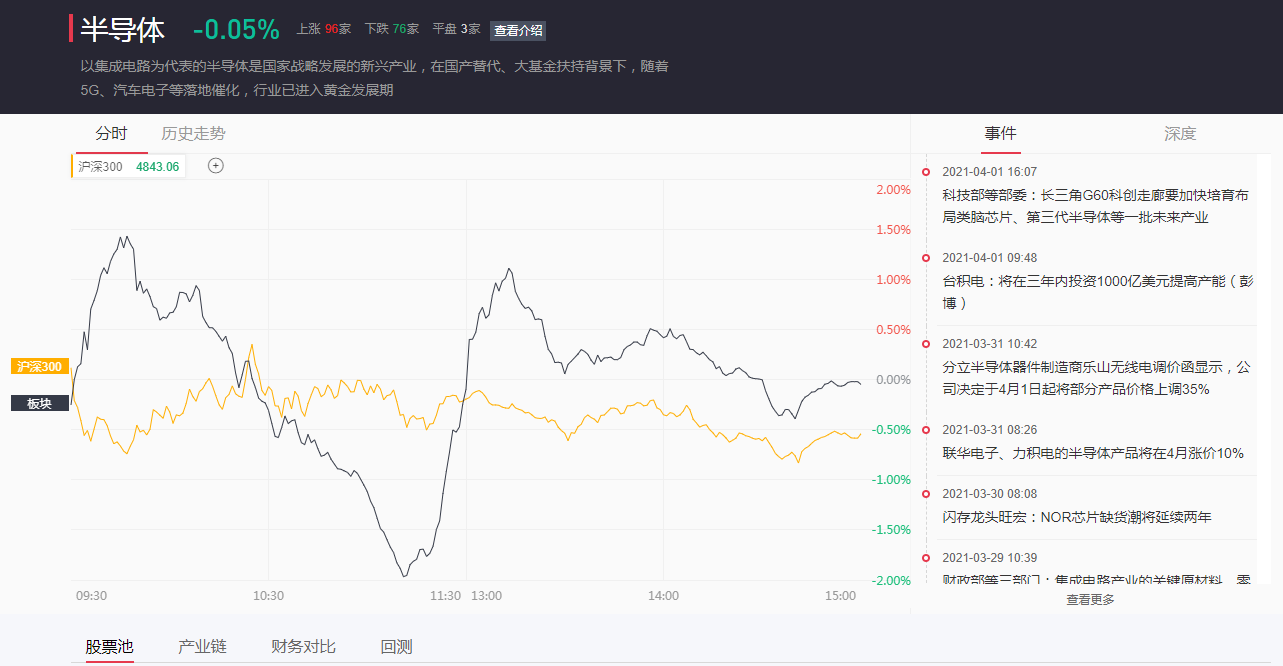Click the red marker for 2021-03-31 10:42 event

click(926, 344)
